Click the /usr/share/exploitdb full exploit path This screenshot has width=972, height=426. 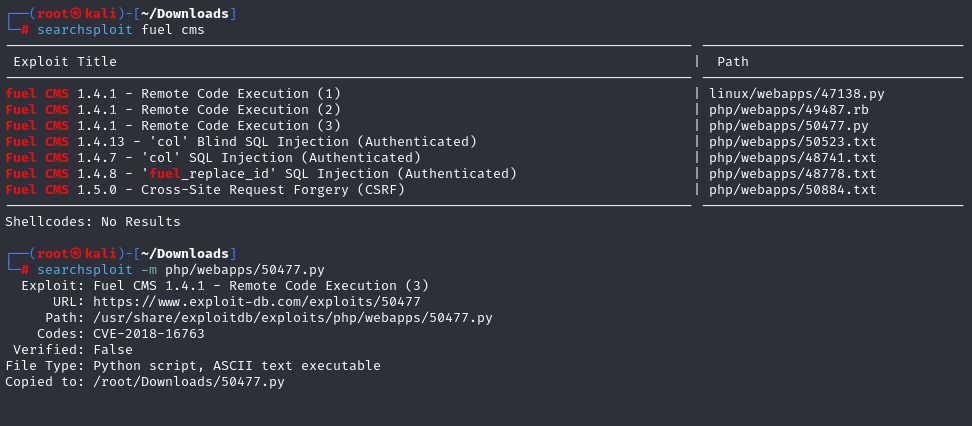pos(293,318)
